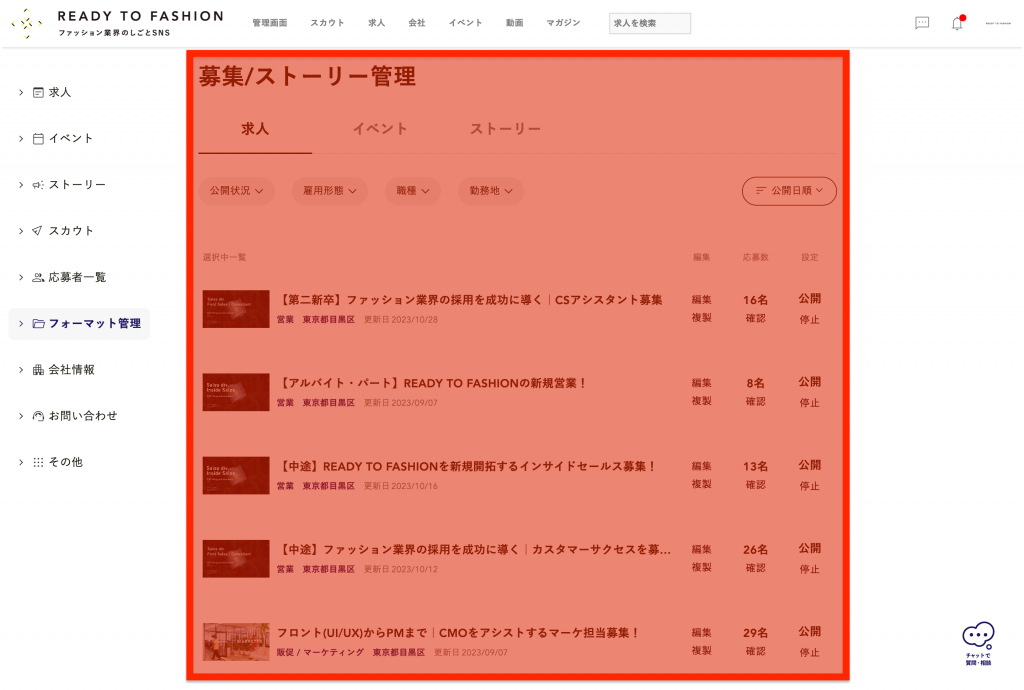Stop the CMO マーケ担当 job listing
Image resolution: width=1024 pixels, height=690 pixels.
[x=809, y=653]
